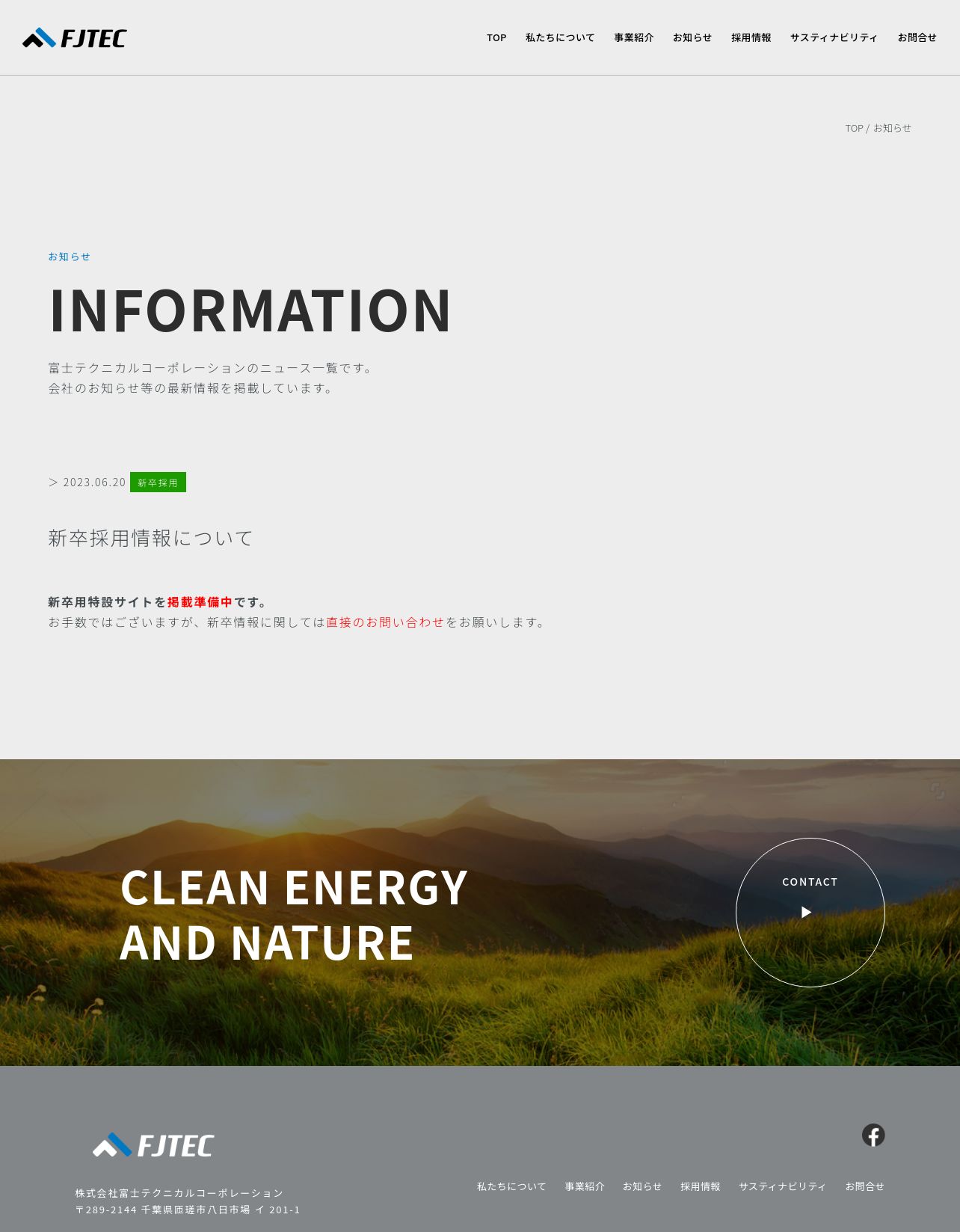Viewport: 960px width, 1232px height.
Task: Open footer link お問合せ
Action: pos(865,1186)
